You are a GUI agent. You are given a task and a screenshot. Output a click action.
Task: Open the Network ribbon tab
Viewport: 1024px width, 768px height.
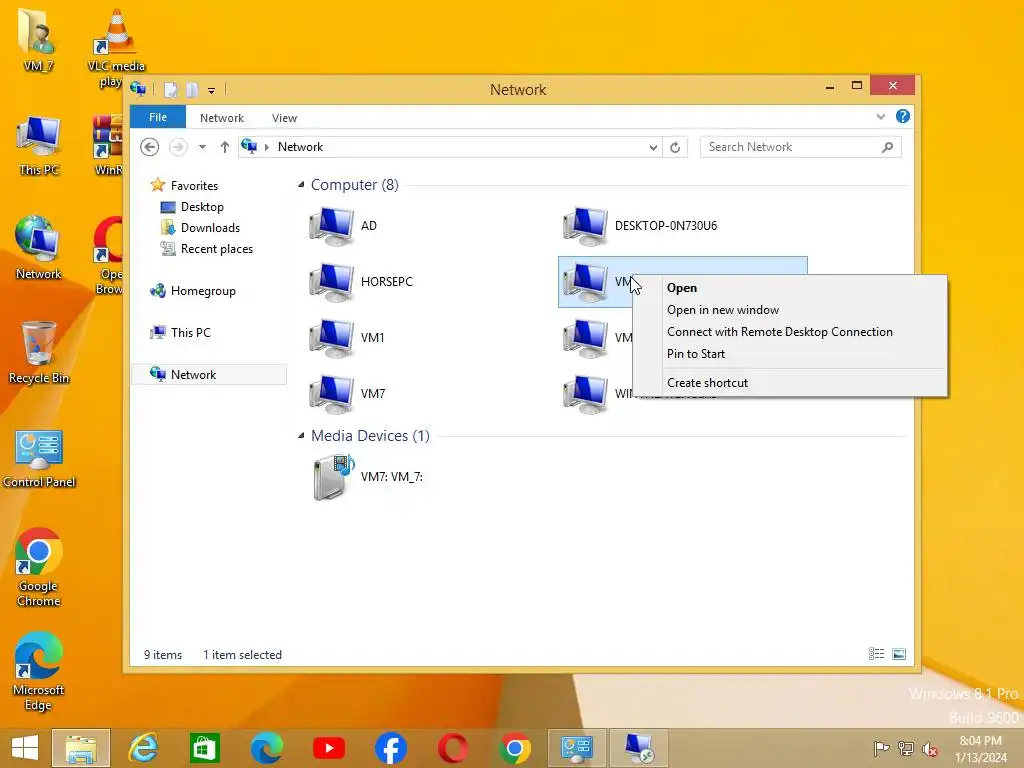coord(222,118)
